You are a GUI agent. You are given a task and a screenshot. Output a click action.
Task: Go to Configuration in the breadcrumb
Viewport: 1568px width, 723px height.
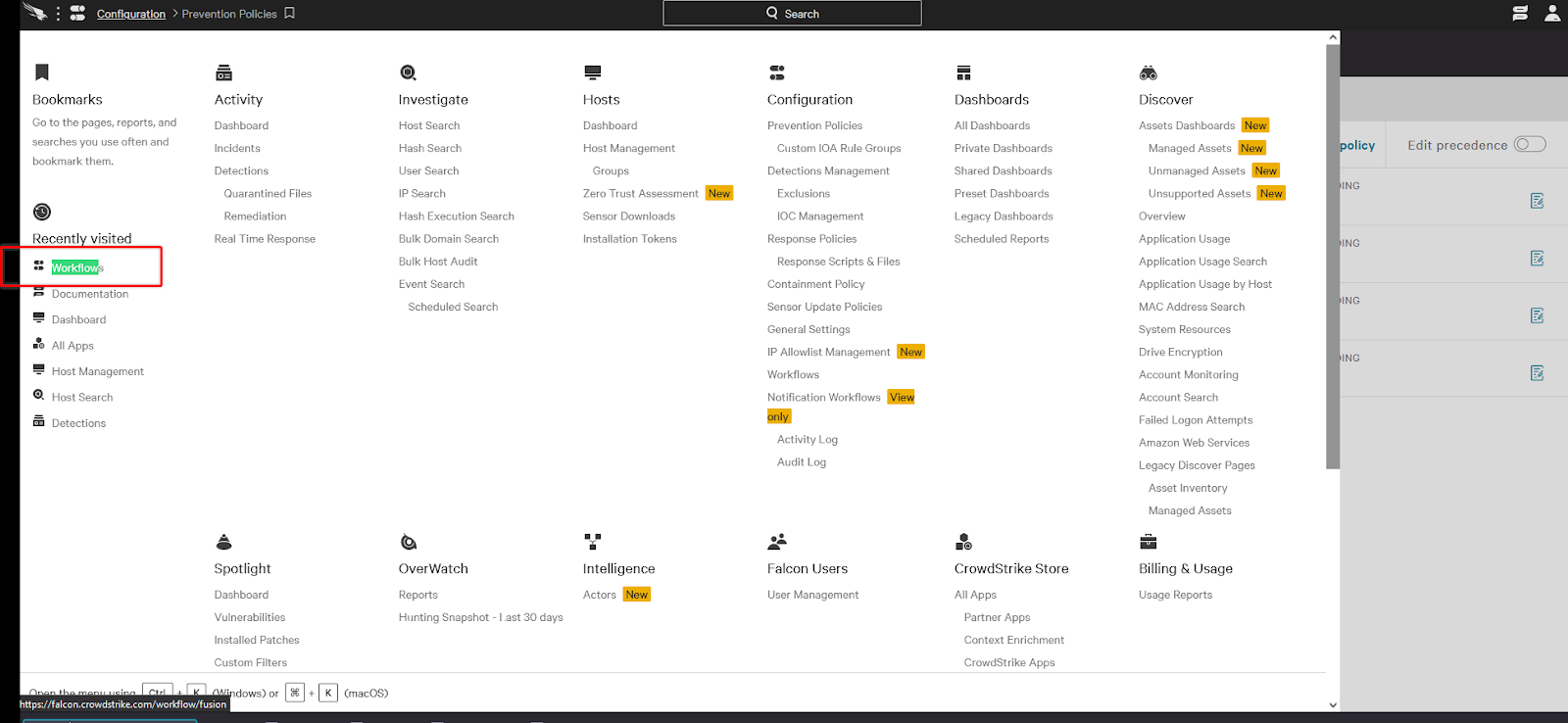tap(131, 14)
